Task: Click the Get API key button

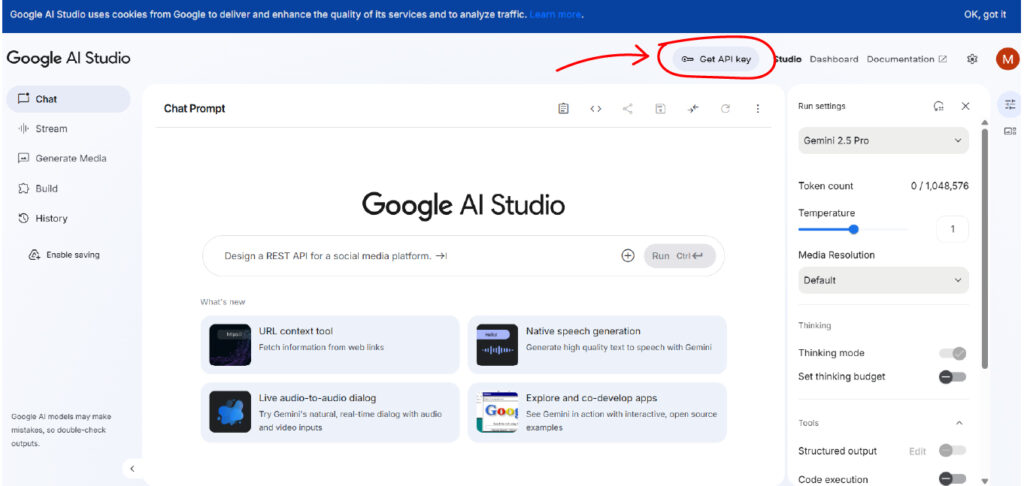Action: pyautogui.click(x=716, y=59)
